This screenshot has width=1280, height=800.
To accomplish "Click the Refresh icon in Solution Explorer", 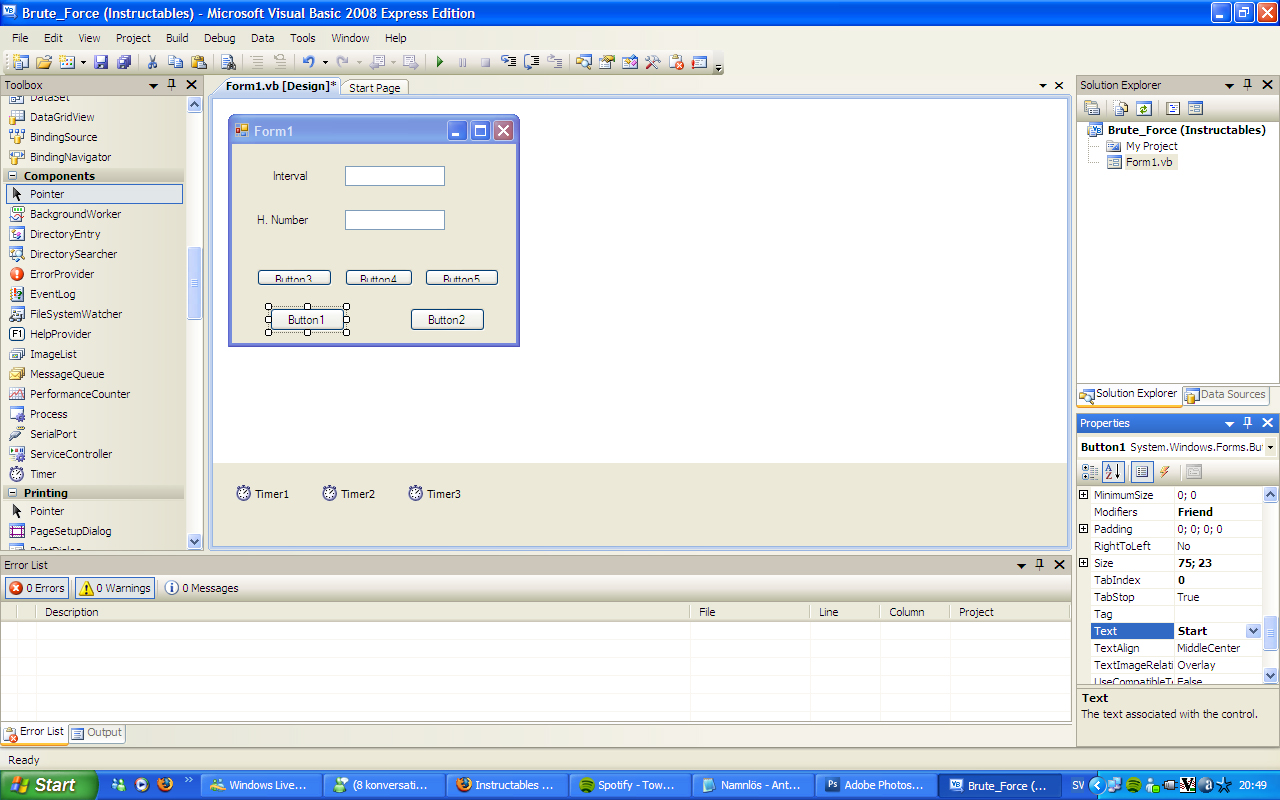I will pos(1143,108).
